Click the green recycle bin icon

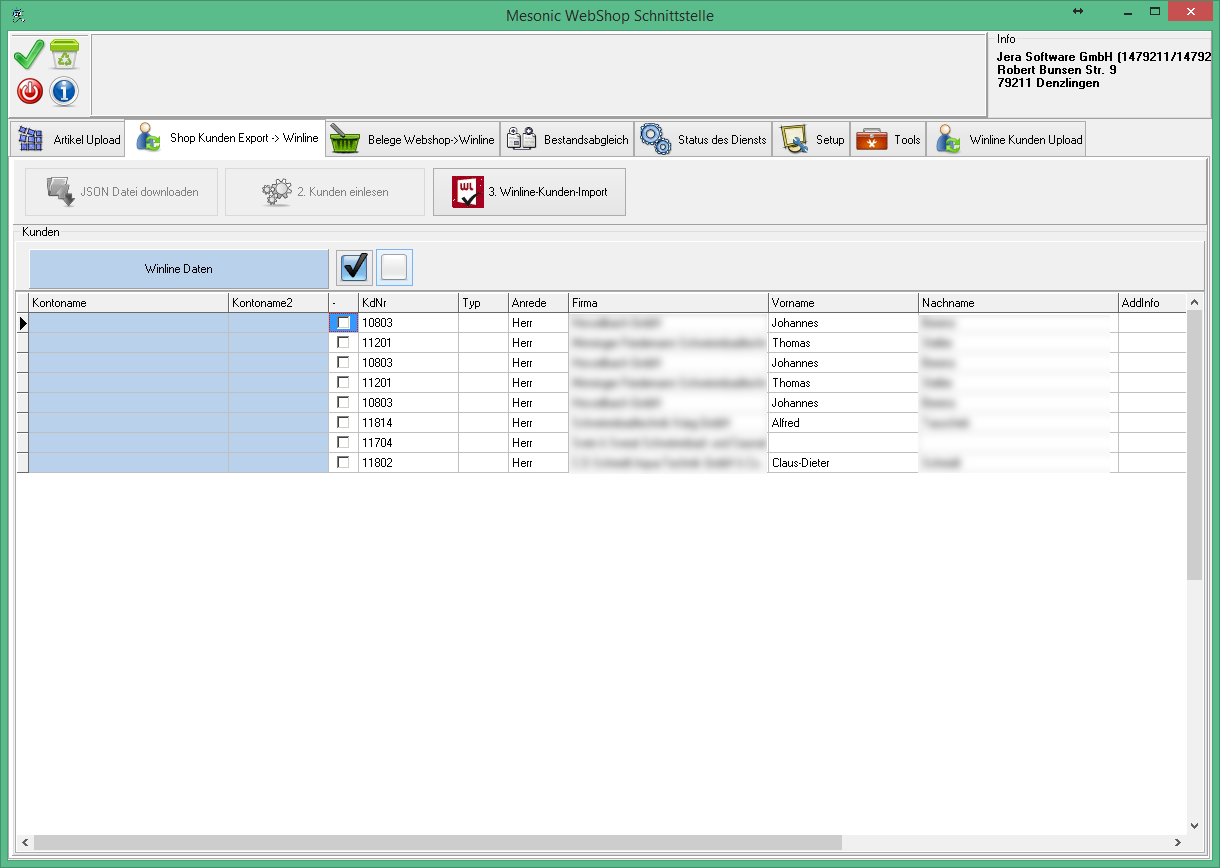(x=64, y=55)
